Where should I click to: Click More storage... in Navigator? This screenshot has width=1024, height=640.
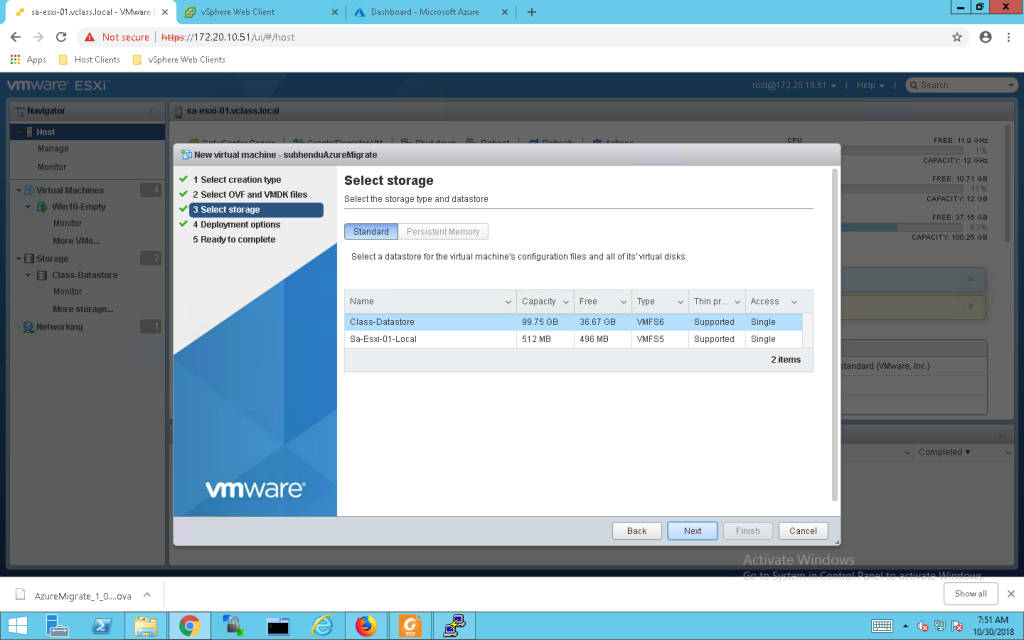pyautogui.click(x=83, y=310)
